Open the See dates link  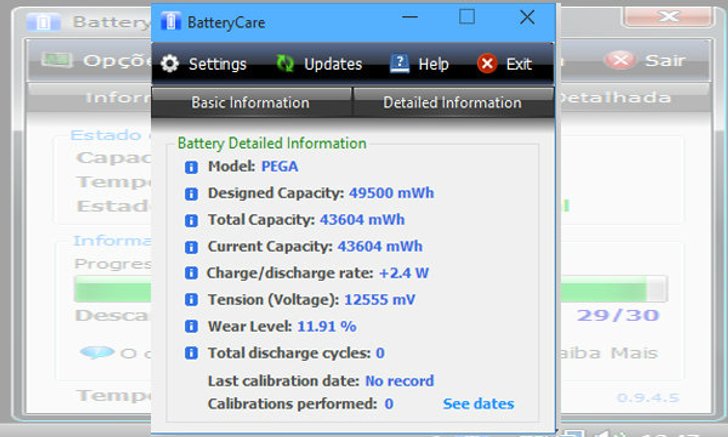point(478,404)
